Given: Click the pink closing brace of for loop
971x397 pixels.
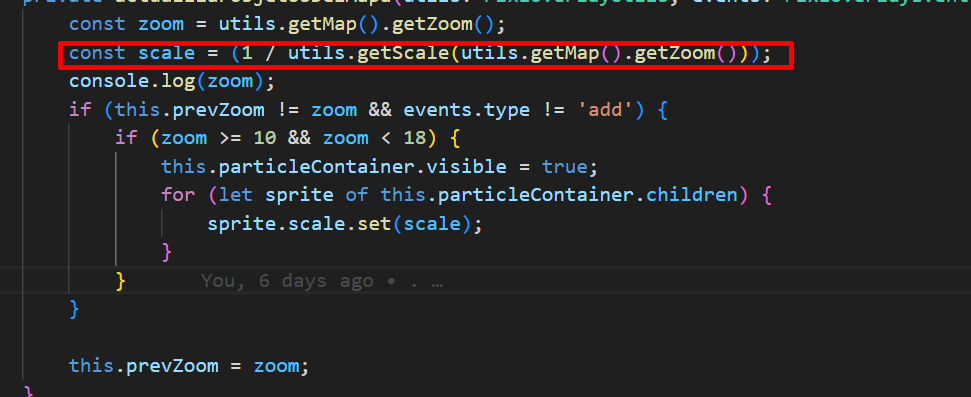Looking at the screenshot, I should coord(167,252).
